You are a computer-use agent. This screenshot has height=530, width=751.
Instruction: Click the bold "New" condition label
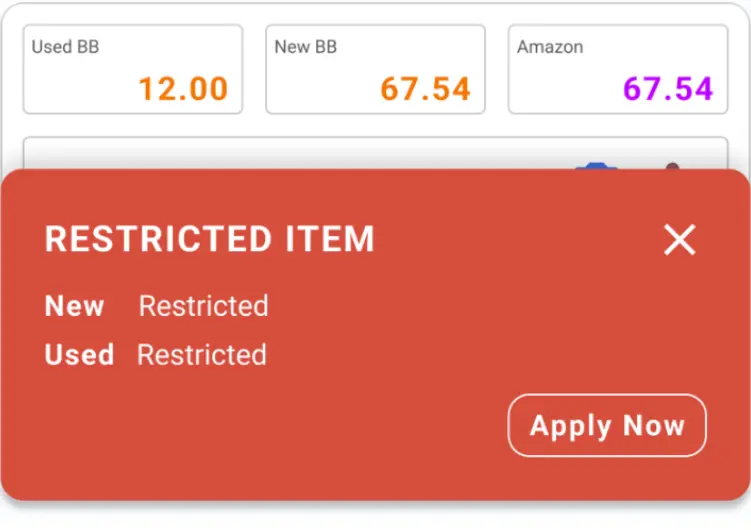[75, 306]
